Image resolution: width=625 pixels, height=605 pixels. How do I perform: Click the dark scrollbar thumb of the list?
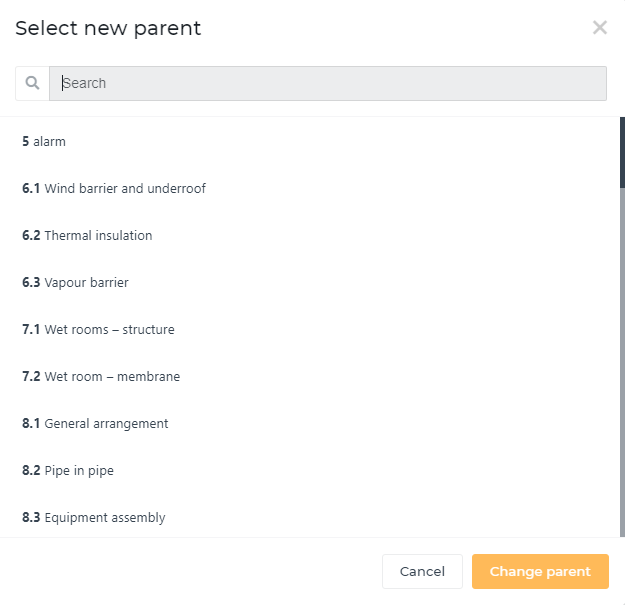coord(622,152)
